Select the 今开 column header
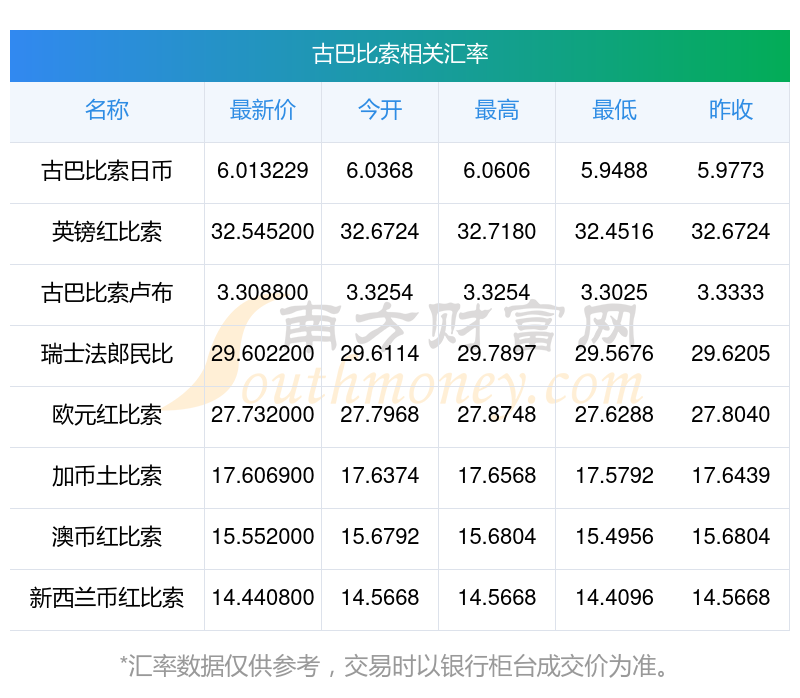The height and width of the screenshot is (698, 800). pos(380,110)
